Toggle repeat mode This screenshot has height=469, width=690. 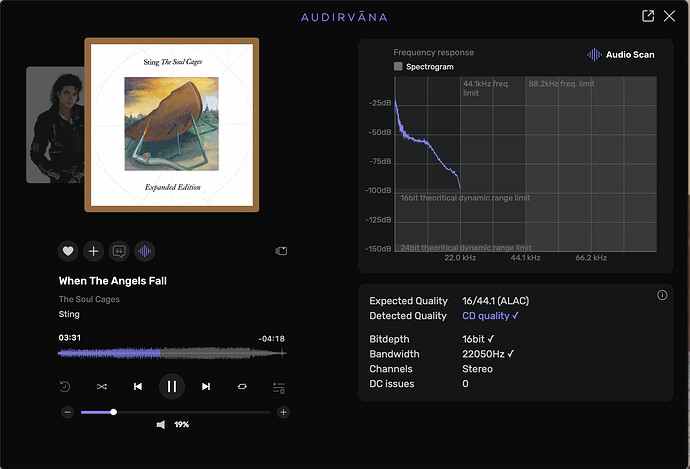pos(242,386)
